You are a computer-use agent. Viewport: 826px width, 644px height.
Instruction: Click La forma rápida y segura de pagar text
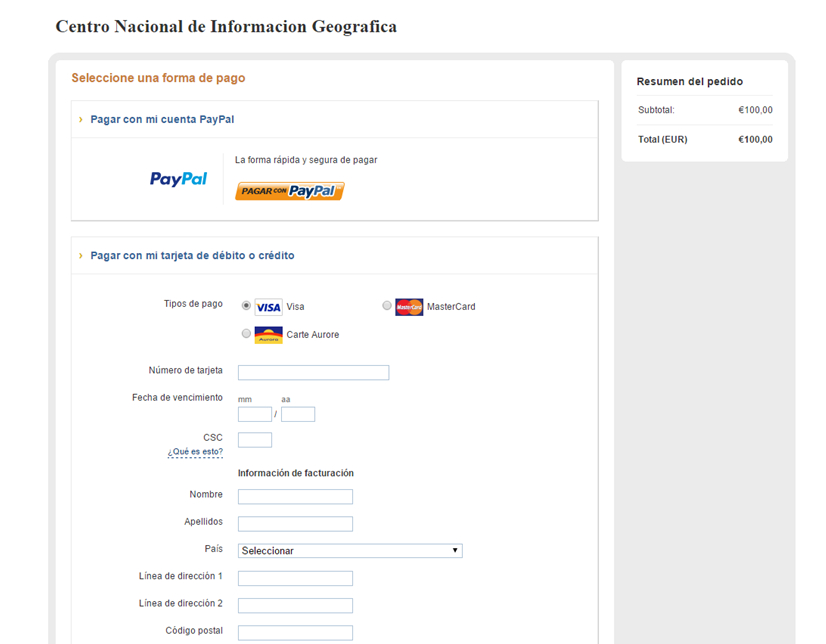click(x=306, y=160)
